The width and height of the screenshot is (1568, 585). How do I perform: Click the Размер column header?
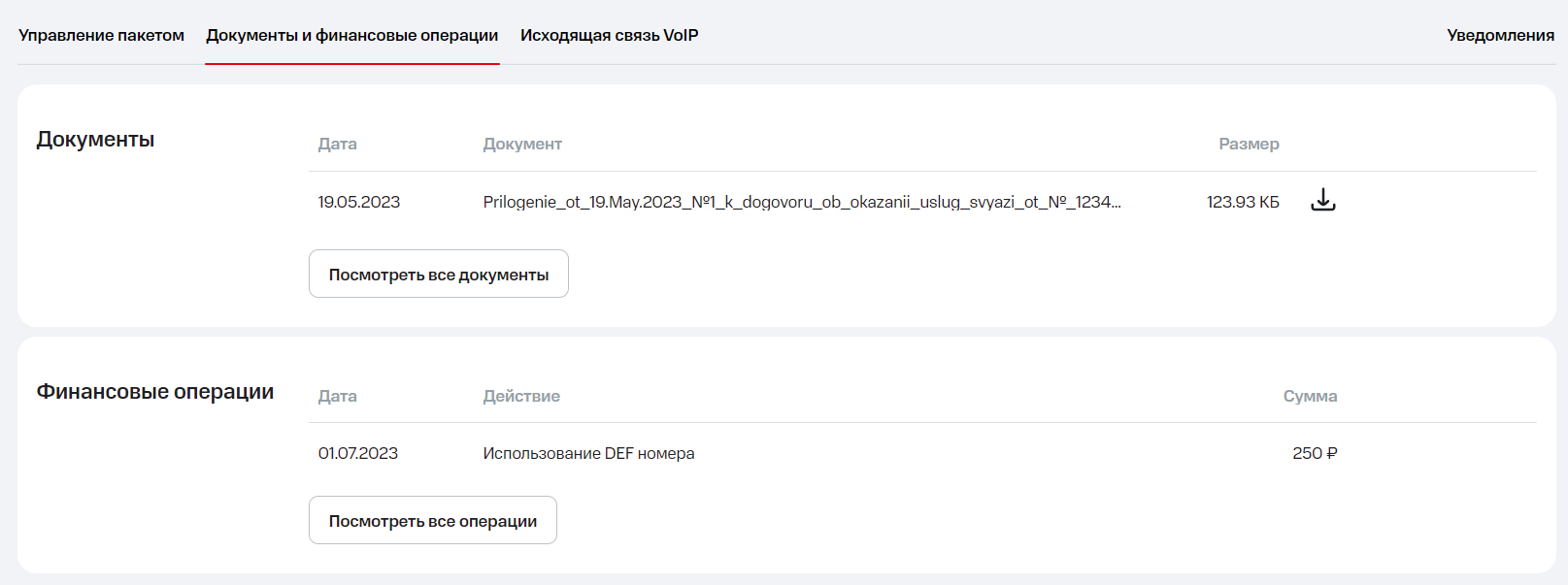point(1248,144)
